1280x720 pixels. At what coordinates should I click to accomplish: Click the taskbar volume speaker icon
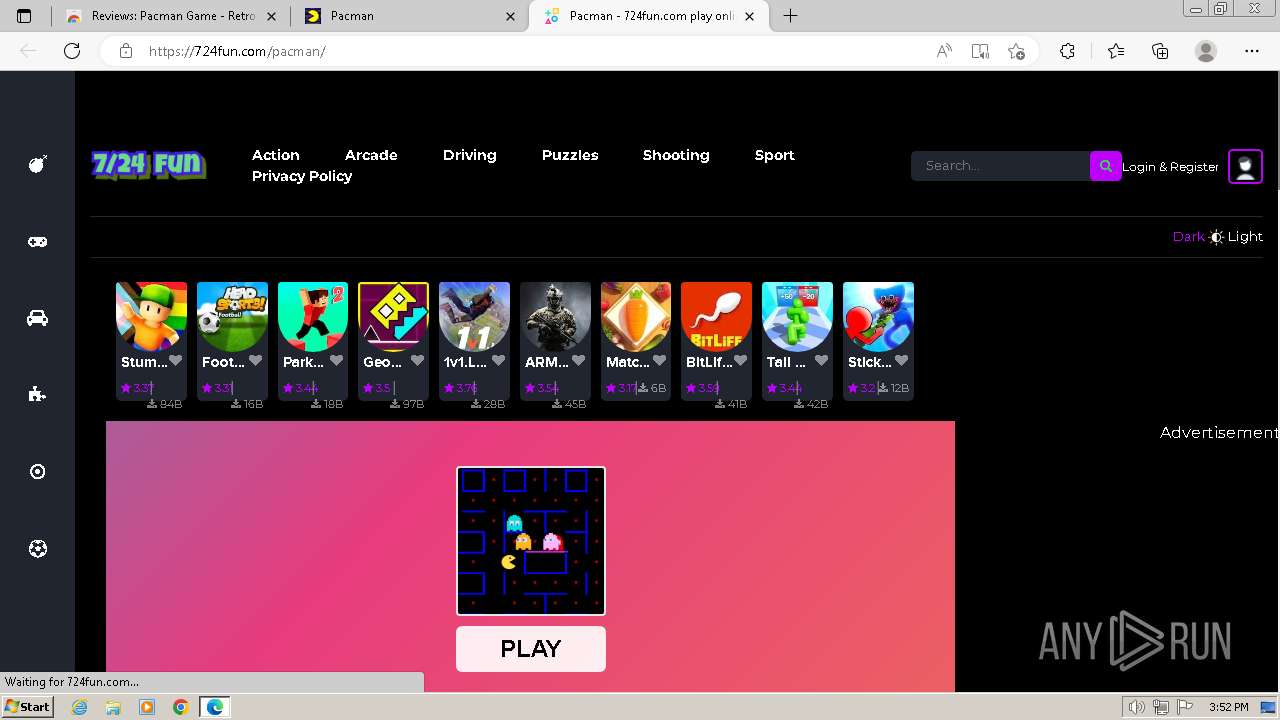tap(1137, 707)
